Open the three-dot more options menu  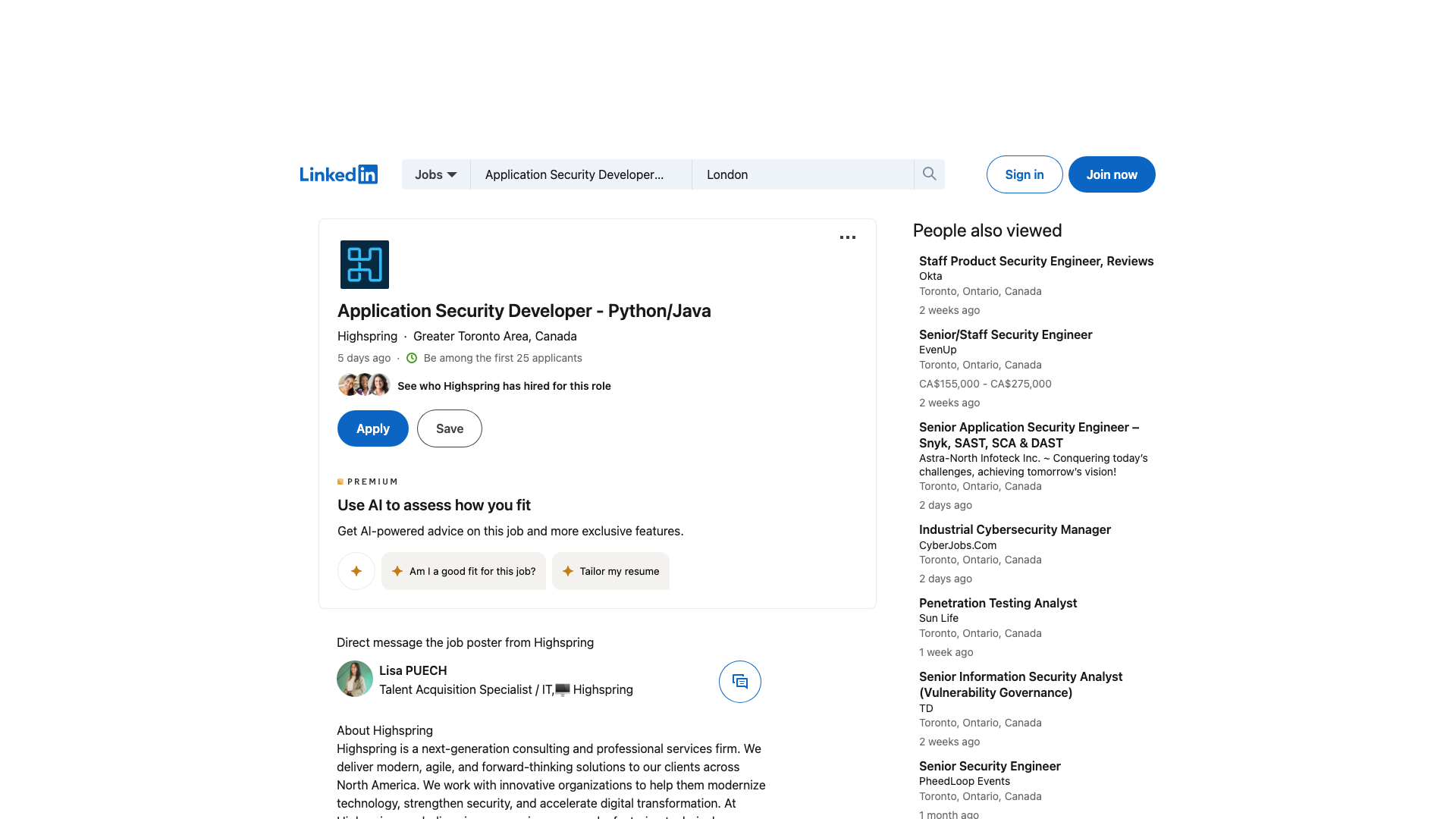[x=848, y=237]
